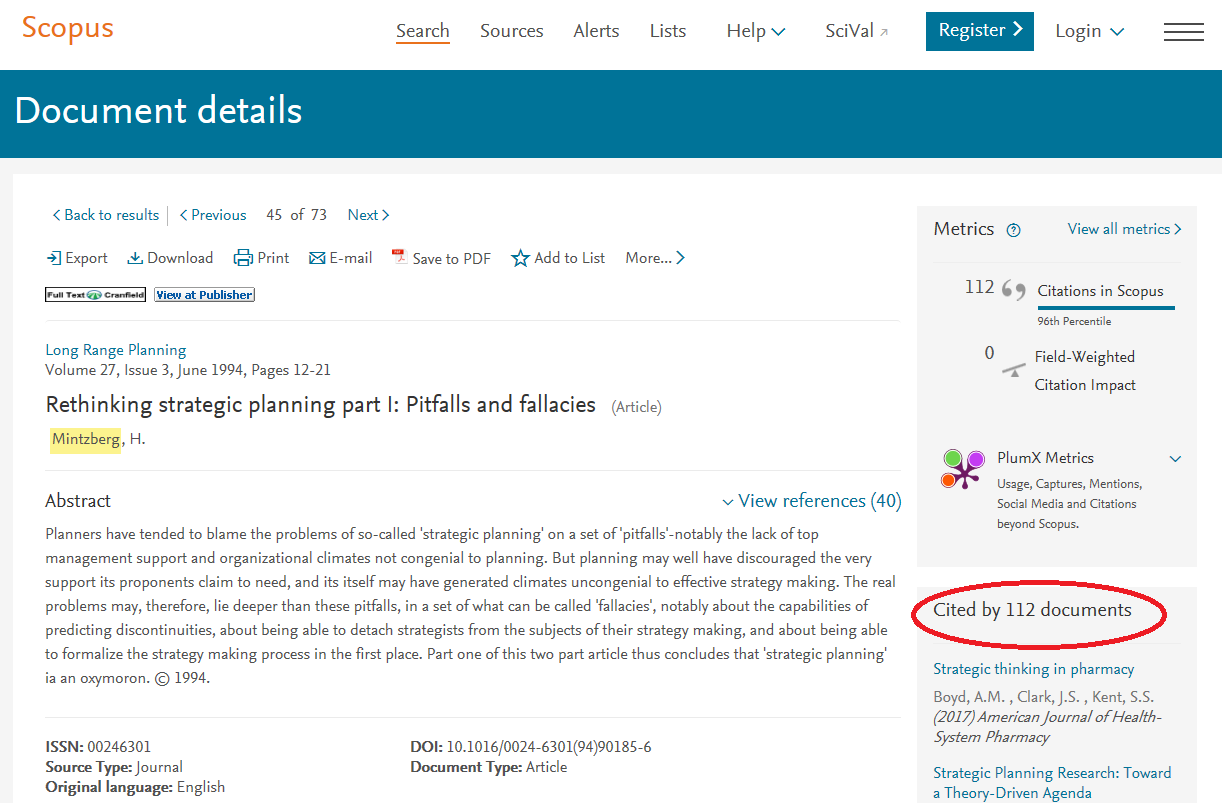
Task: Click the Add to List star
Action: [x=520, y=258]
